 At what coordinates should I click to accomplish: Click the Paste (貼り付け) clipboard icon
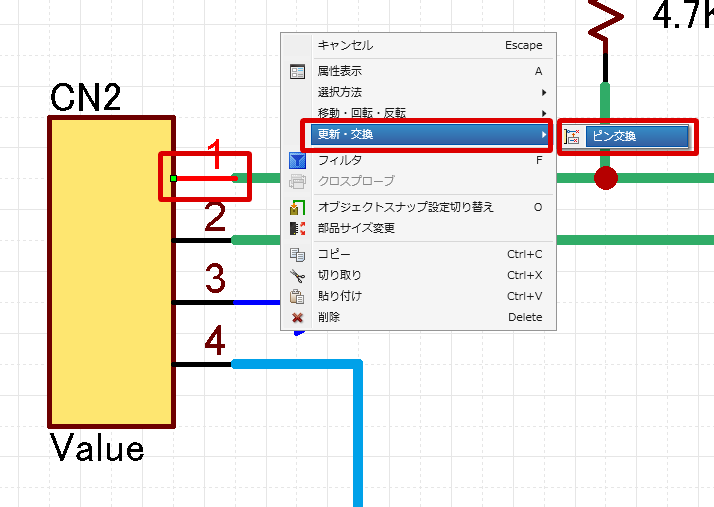pos(297,296)
